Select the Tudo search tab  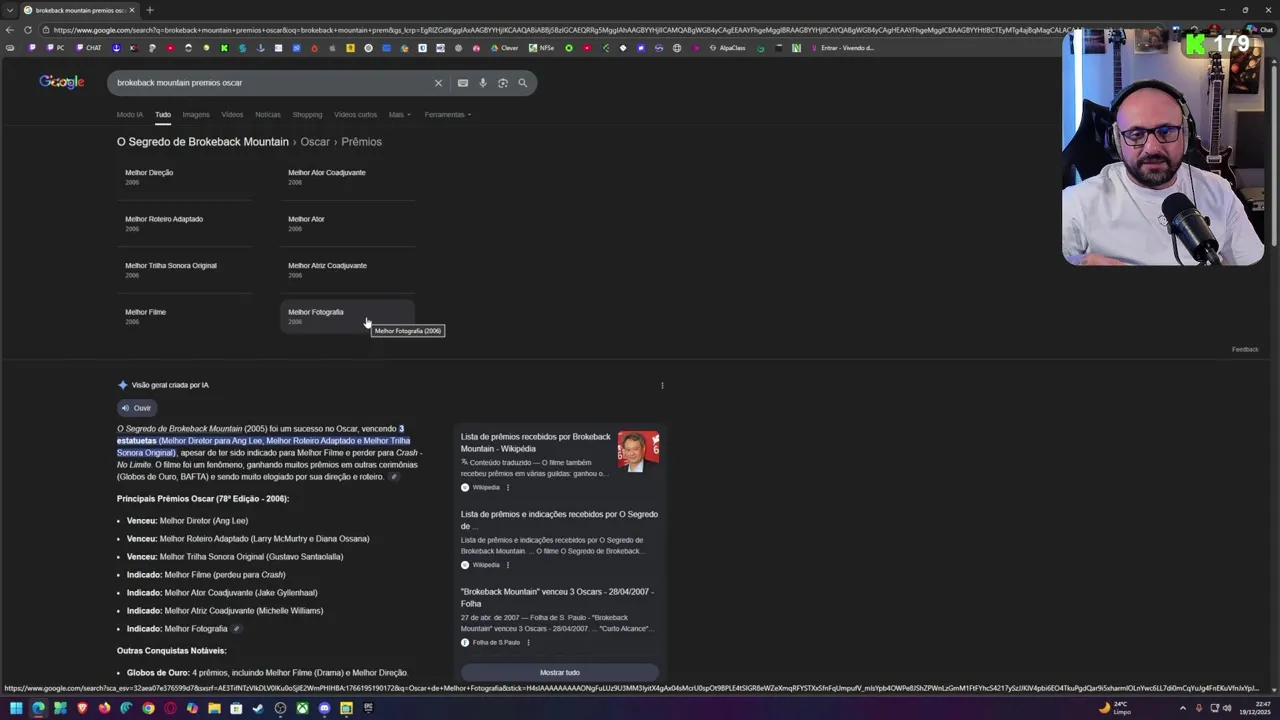[163, 114]
